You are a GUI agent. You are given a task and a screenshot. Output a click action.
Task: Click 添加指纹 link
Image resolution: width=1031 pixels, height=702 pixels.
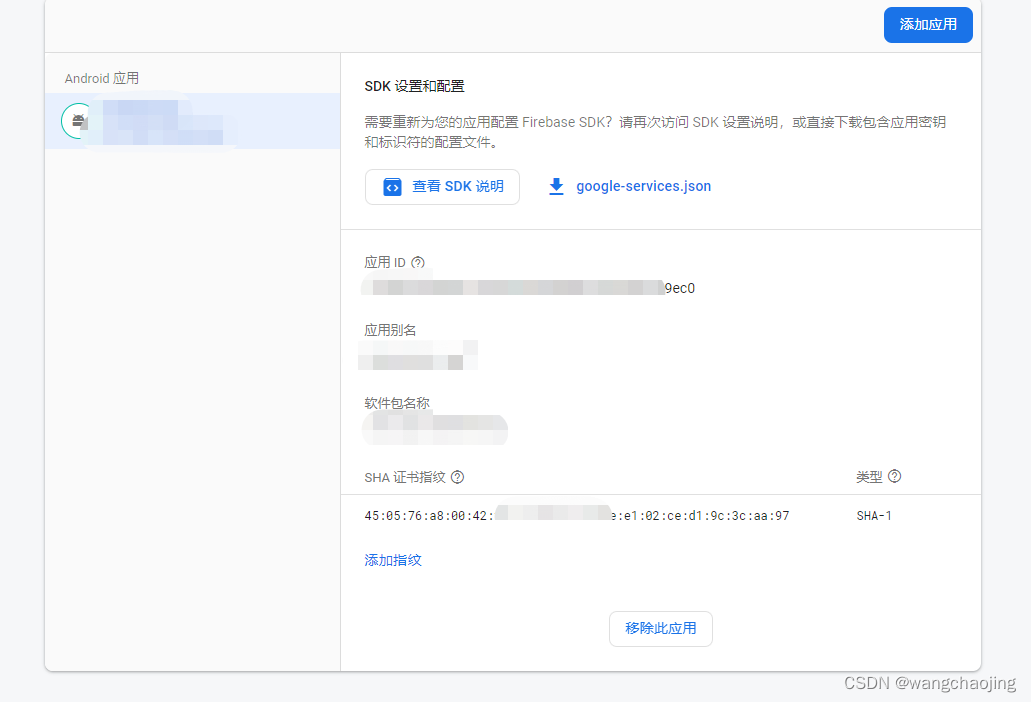coord(393,560)
